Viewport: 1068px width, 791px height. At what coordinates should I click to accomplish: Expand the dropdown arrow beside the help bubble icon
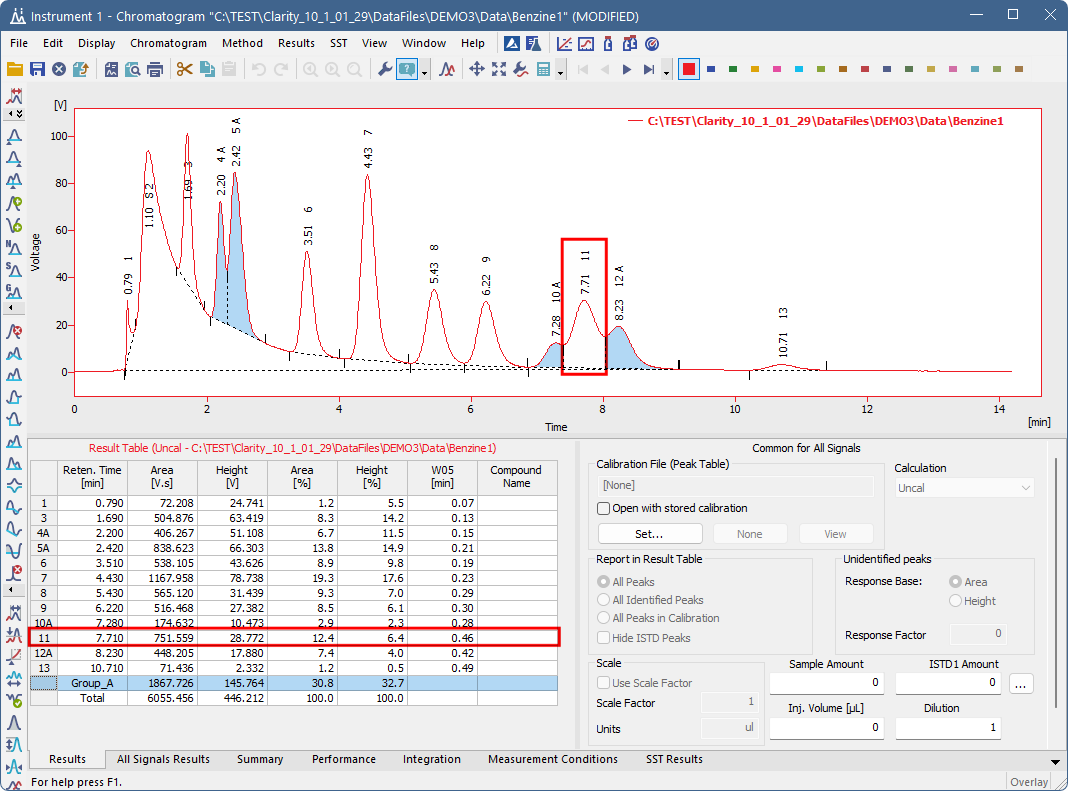click(425, 70)
